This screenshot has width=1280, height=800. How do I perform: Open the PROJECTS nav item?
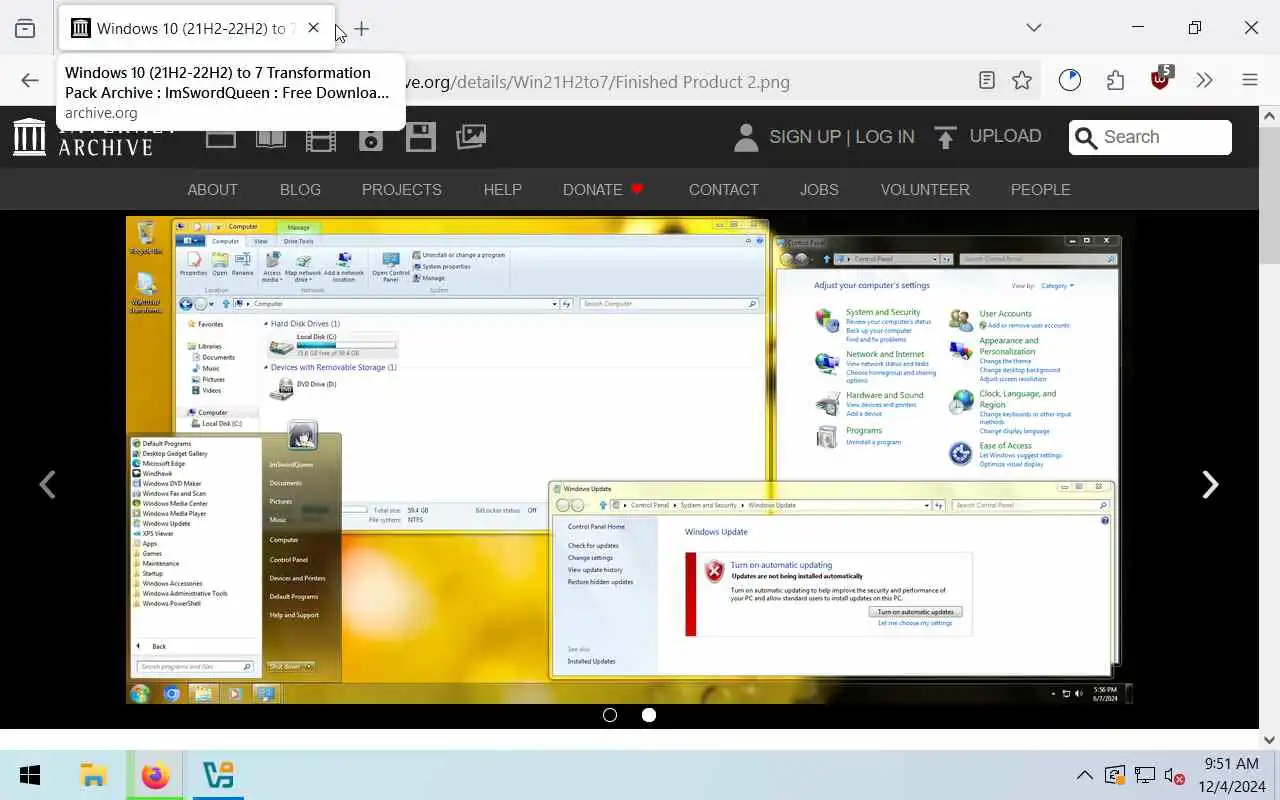point(401,189)
